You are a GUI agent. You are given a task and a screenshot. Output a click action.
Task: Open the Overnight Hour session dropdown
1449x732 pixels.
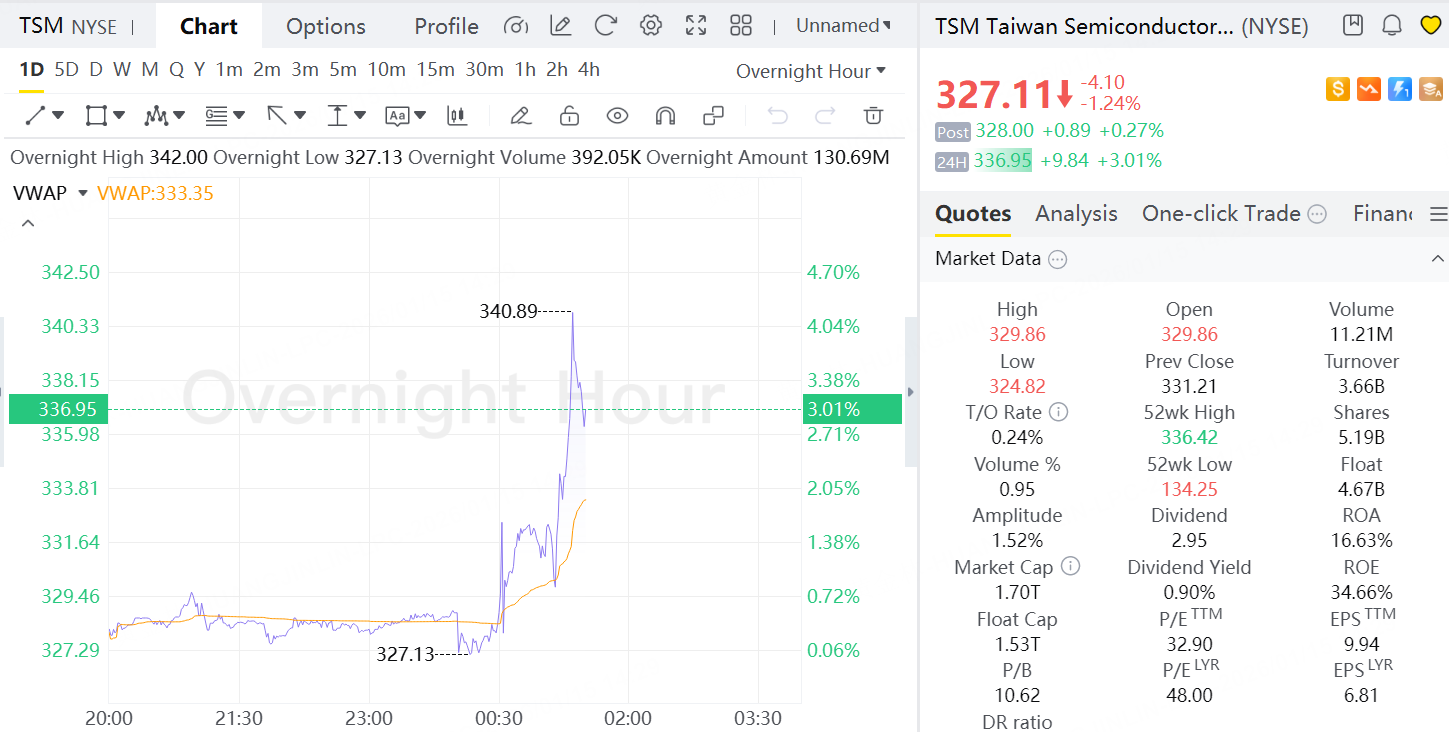[x=811, y=71]
